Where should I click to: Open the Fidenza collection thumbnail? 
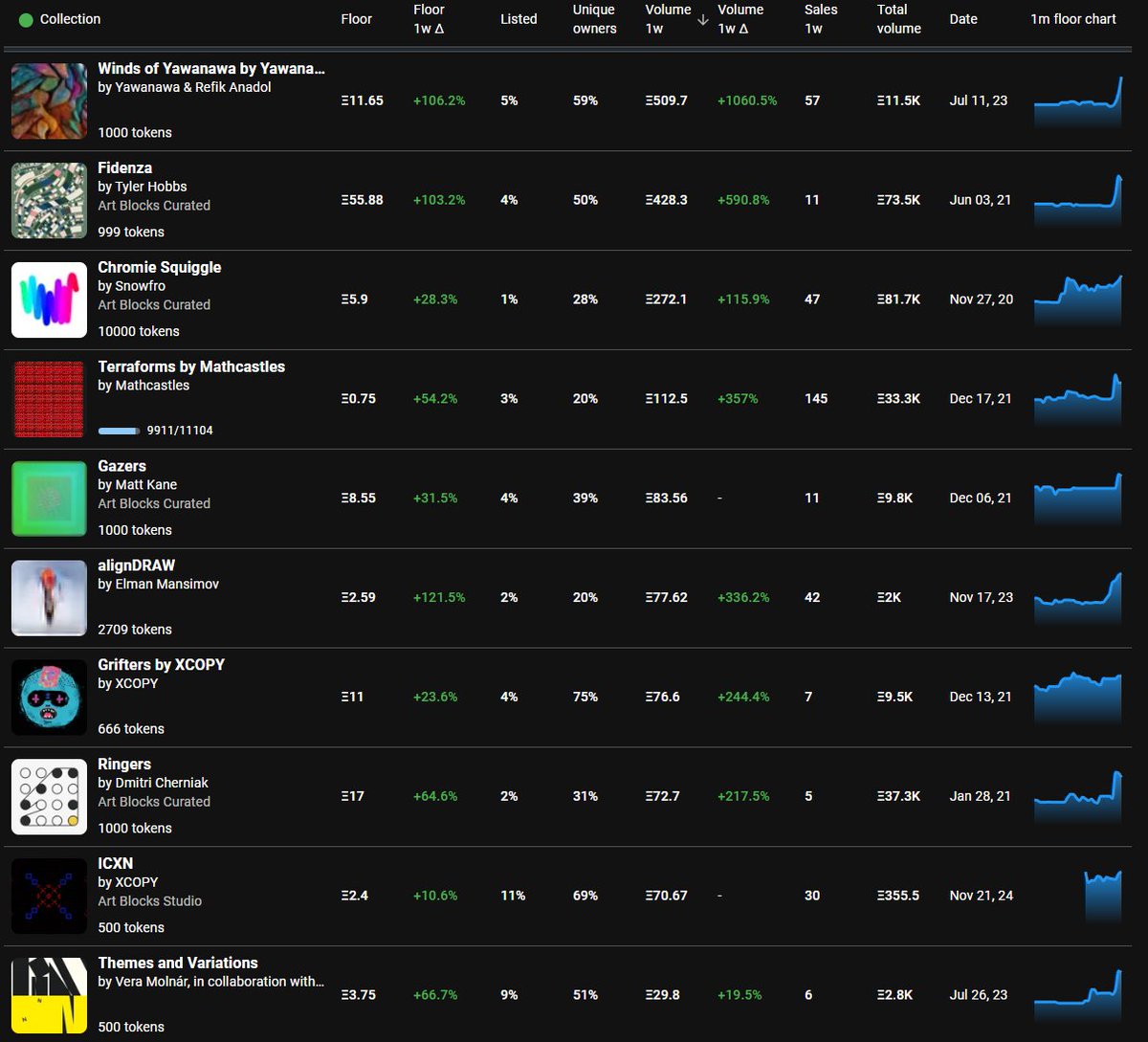(50, 200)
